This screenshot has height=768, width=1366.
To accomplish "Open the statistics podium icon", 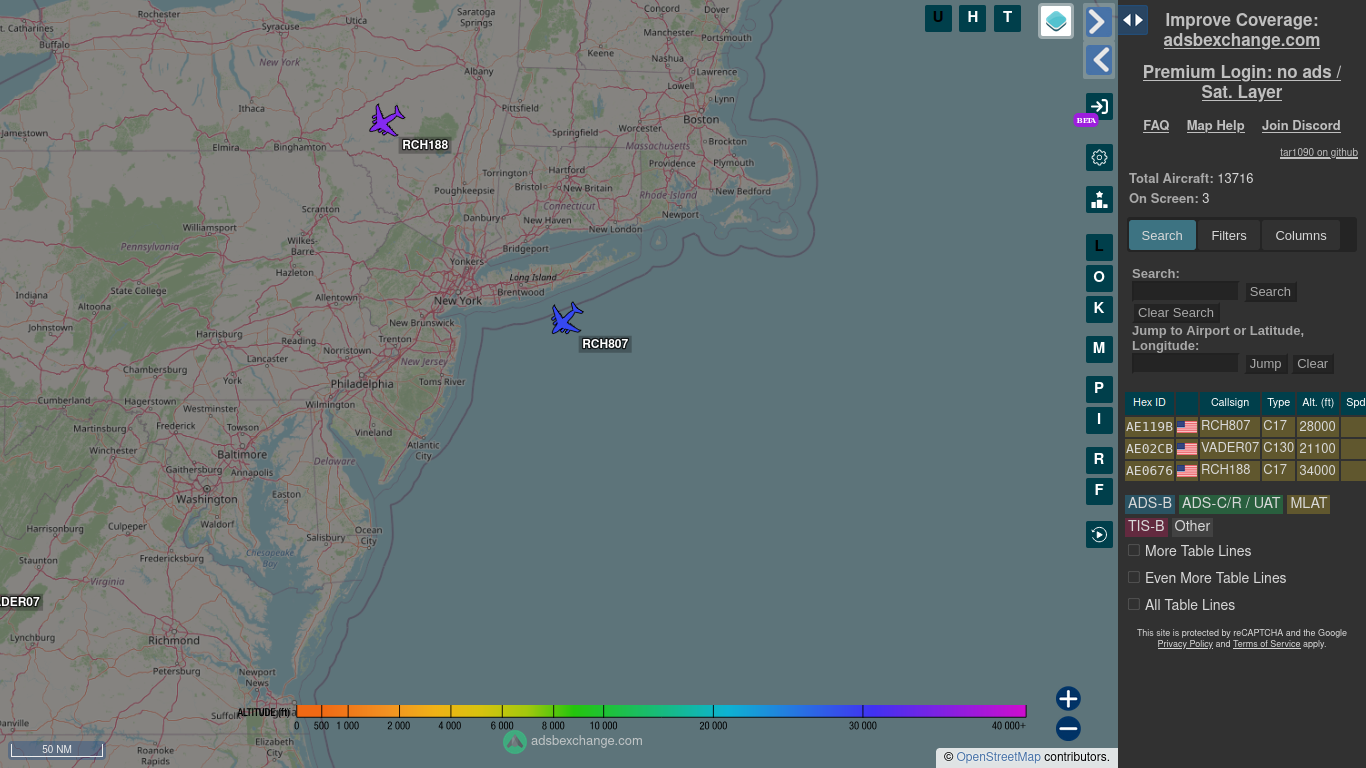I will tap(1099, 199).
